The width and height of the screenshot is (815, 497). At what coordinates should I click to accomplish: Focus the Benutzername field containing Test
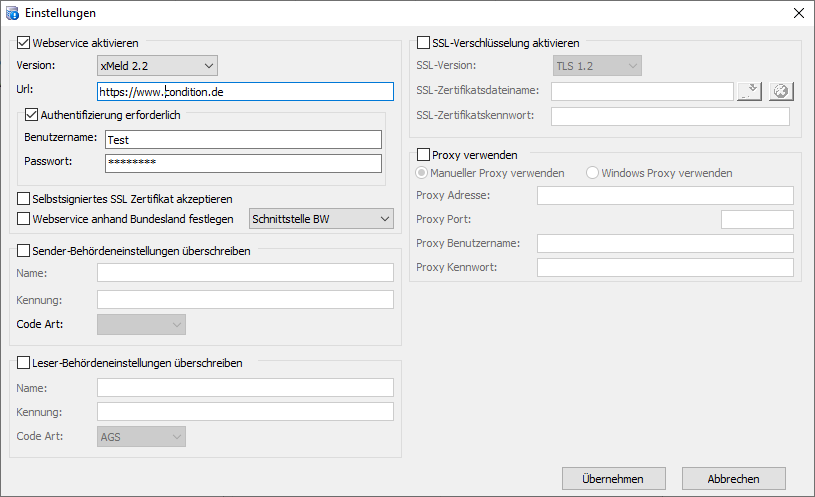click(x=243, y=140)
